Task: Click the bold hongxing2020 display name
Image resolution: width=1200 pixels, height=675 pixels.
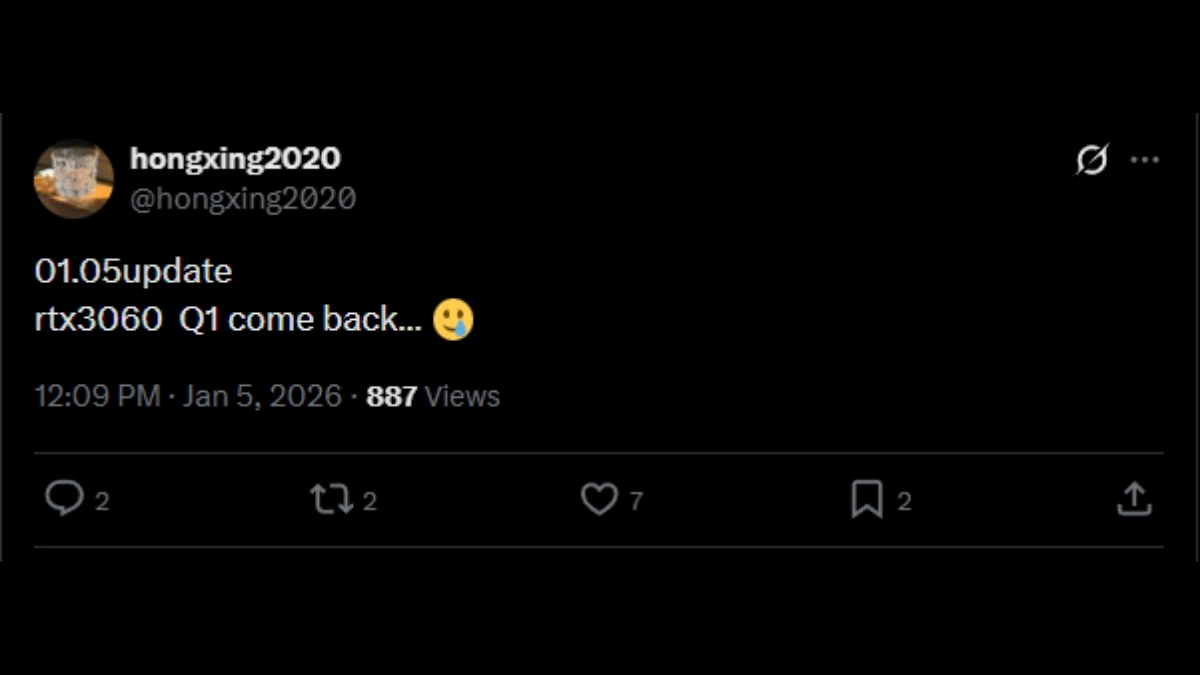Action: coord(235,158)
